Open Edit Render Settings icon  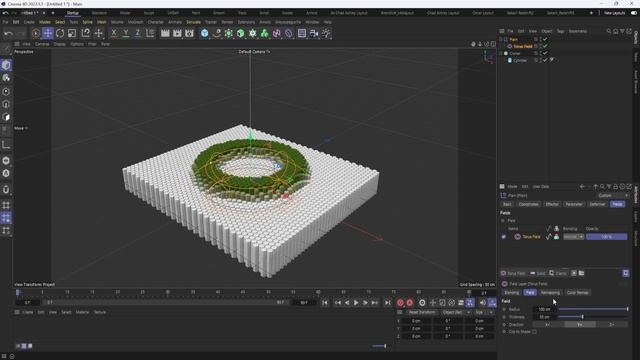[x=189, y=33]
